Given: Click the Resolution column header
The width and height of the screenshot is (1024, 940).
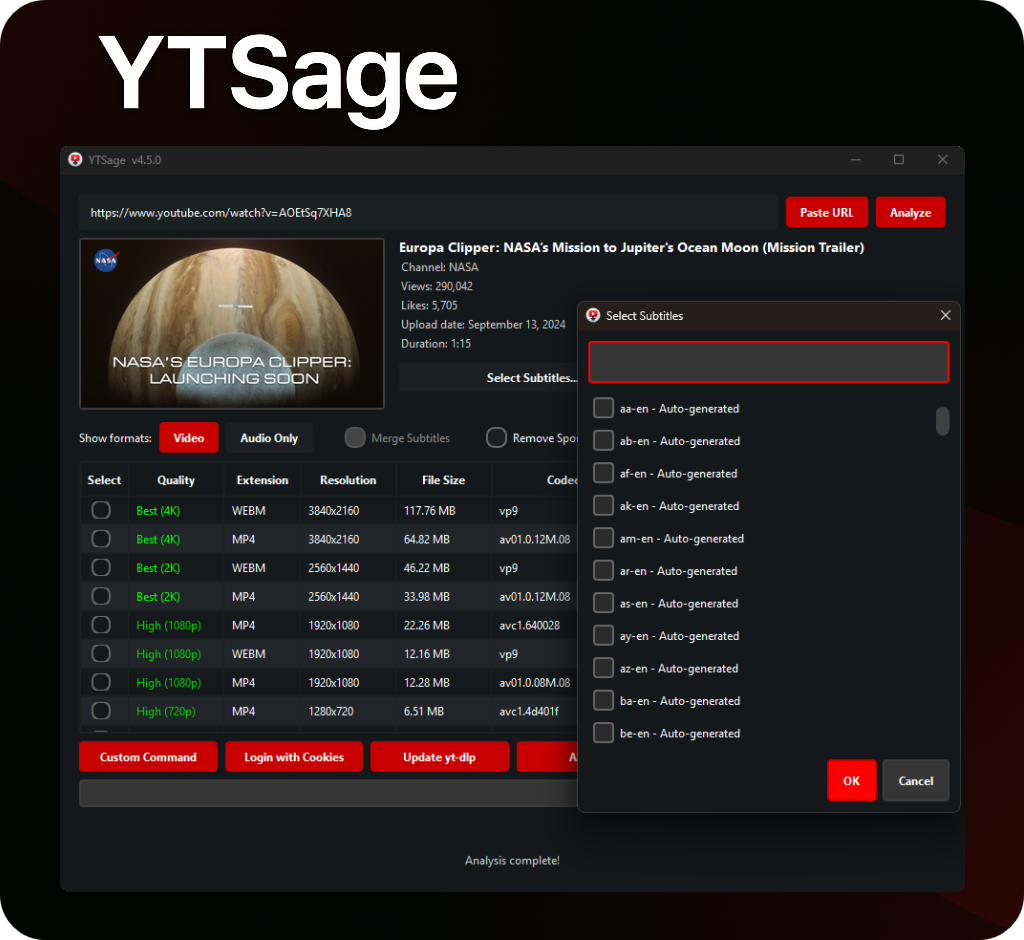Looking at the screenshot, I should [348, 480].
